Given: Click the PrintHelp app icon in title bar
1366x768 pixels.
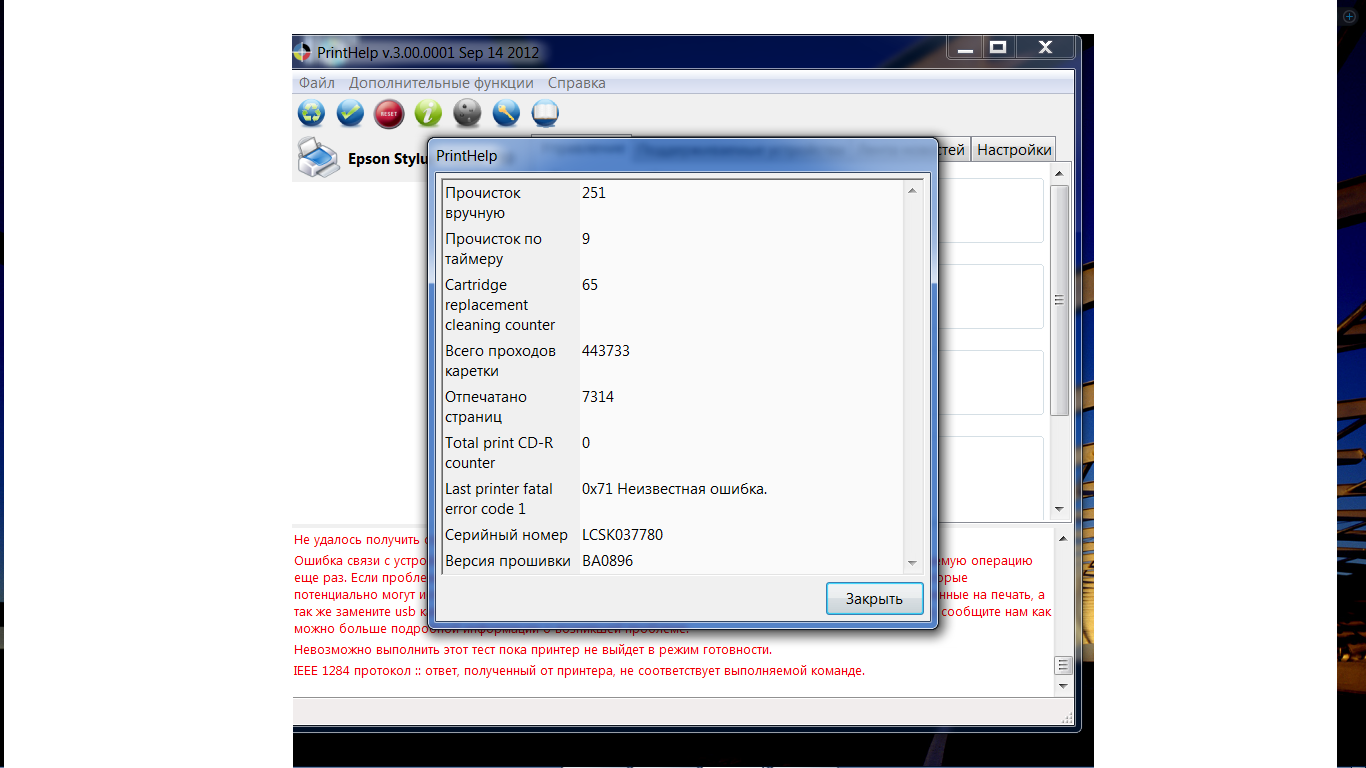Looking at the screenshot, I should (x=302, y=52).
